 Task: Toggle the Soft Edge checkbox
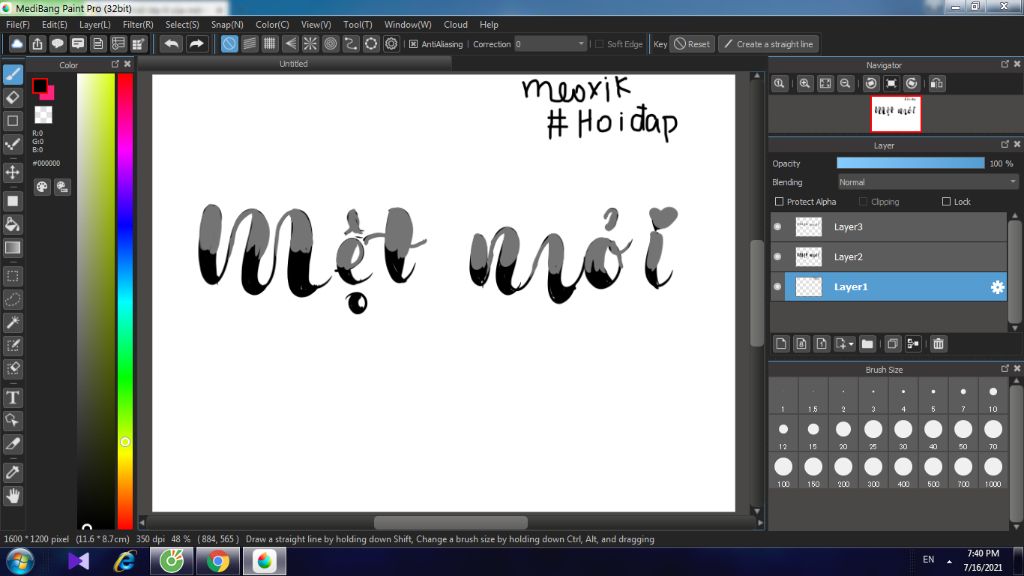[x=599, y=44]
